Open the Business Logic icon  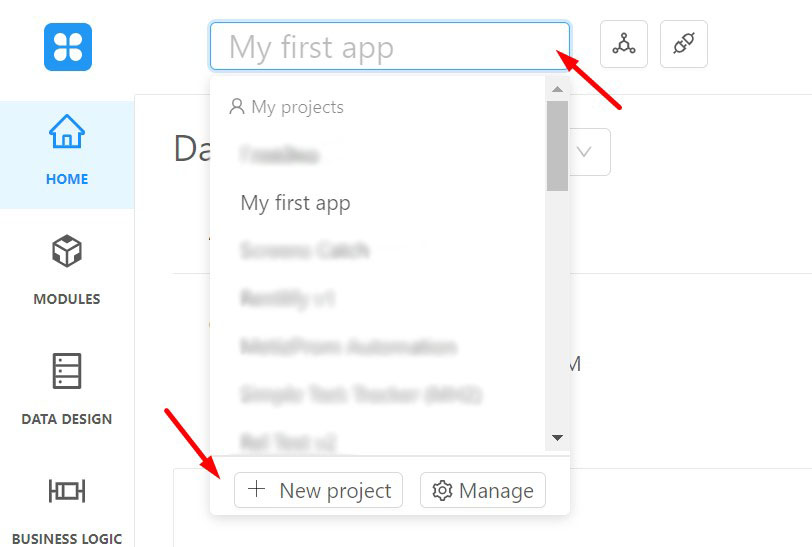click(67, 491)
